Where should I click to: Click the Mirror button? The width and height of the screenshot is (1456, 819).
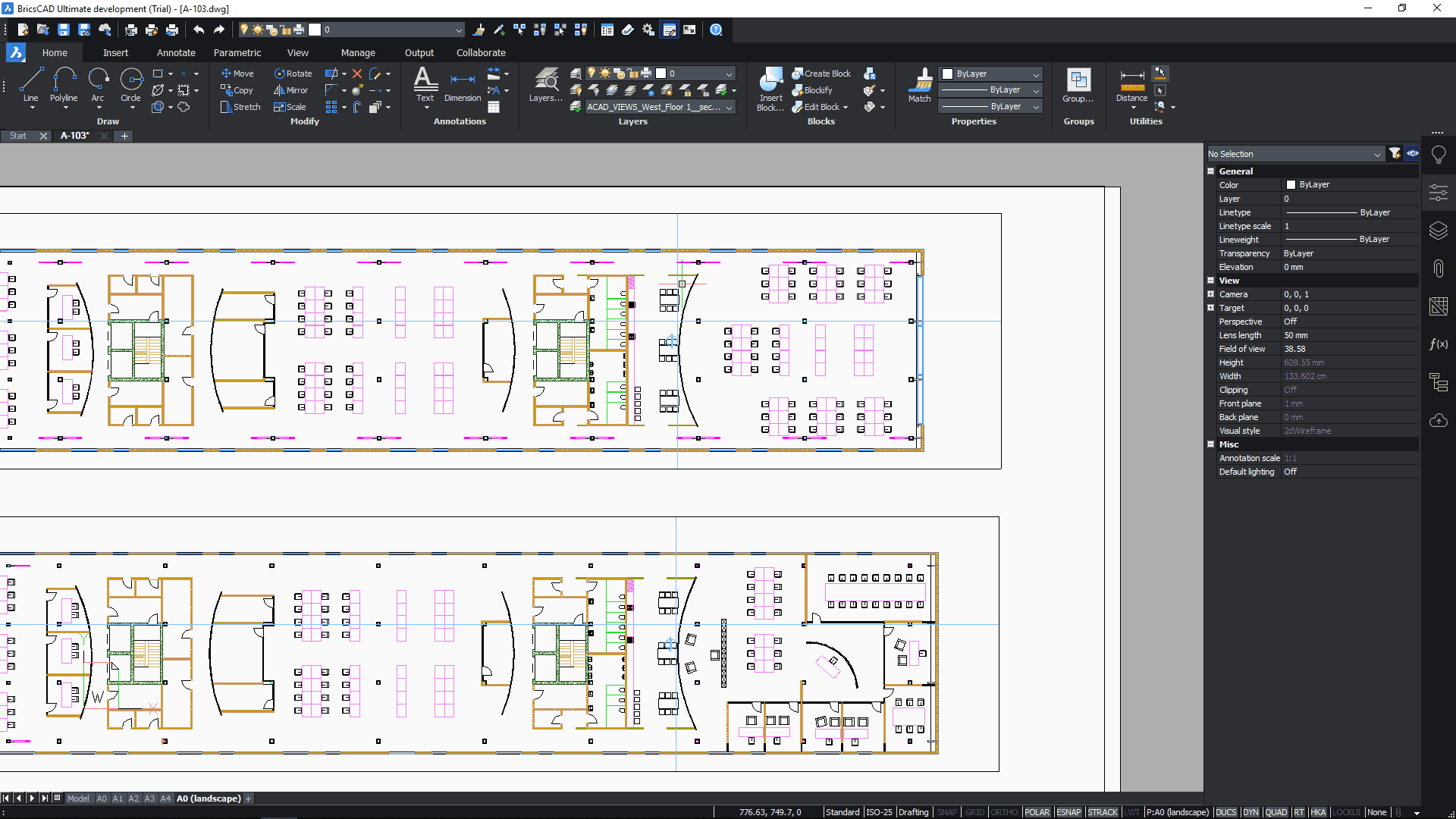(290, 90)
